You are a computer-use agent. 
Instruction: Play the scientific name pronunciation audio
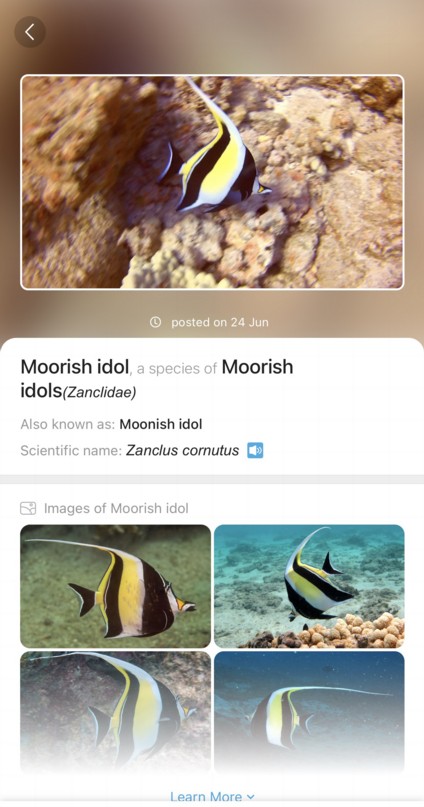click(255, 450)
